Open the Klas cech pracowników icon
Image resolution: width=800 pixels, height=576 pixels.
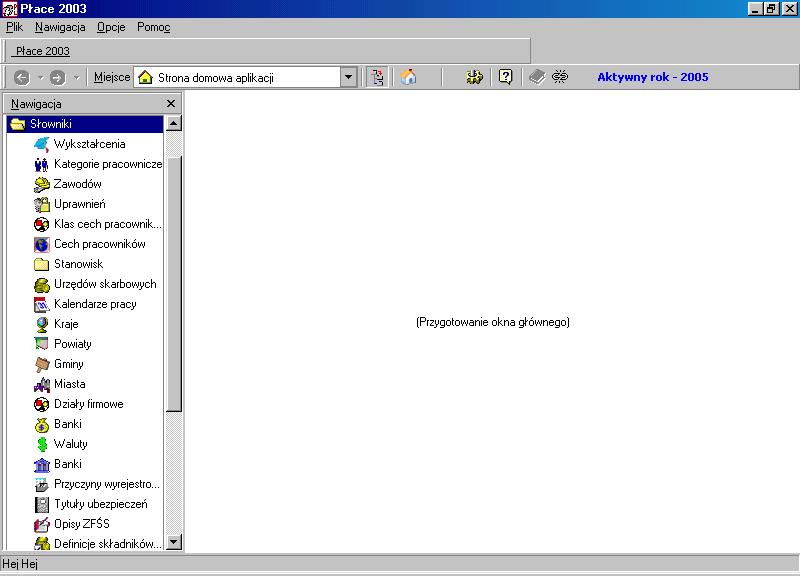click(42, 224)
